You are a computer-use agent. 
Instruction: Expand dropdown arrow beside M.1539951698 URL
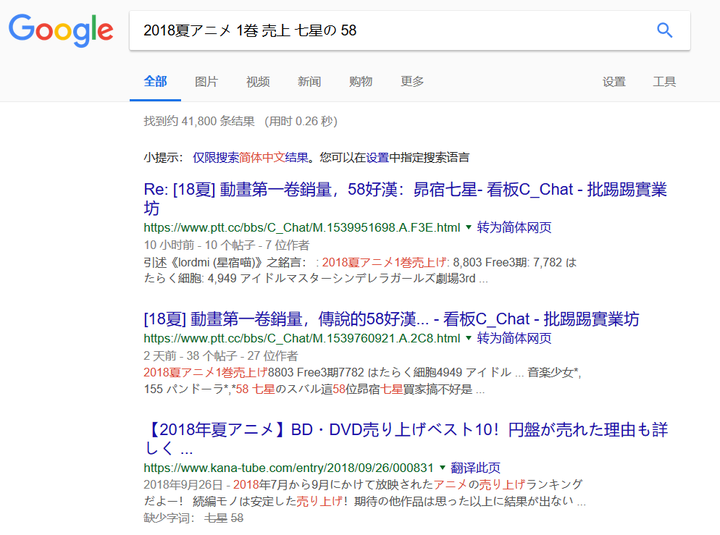[x=469, y=227]
